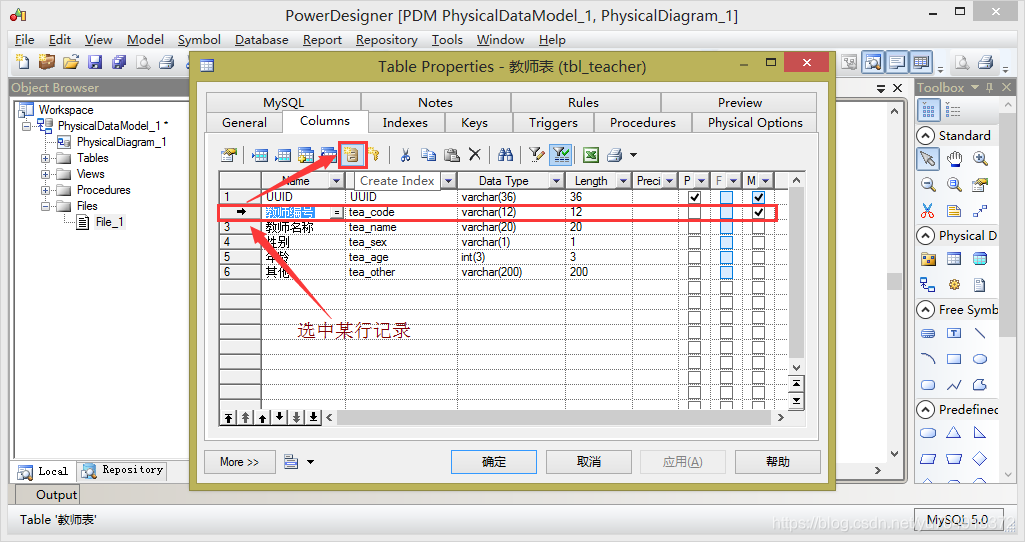Select the Zoom In tool in Toolbox
Screen dimensions: 1025x542
coord(980,158)
